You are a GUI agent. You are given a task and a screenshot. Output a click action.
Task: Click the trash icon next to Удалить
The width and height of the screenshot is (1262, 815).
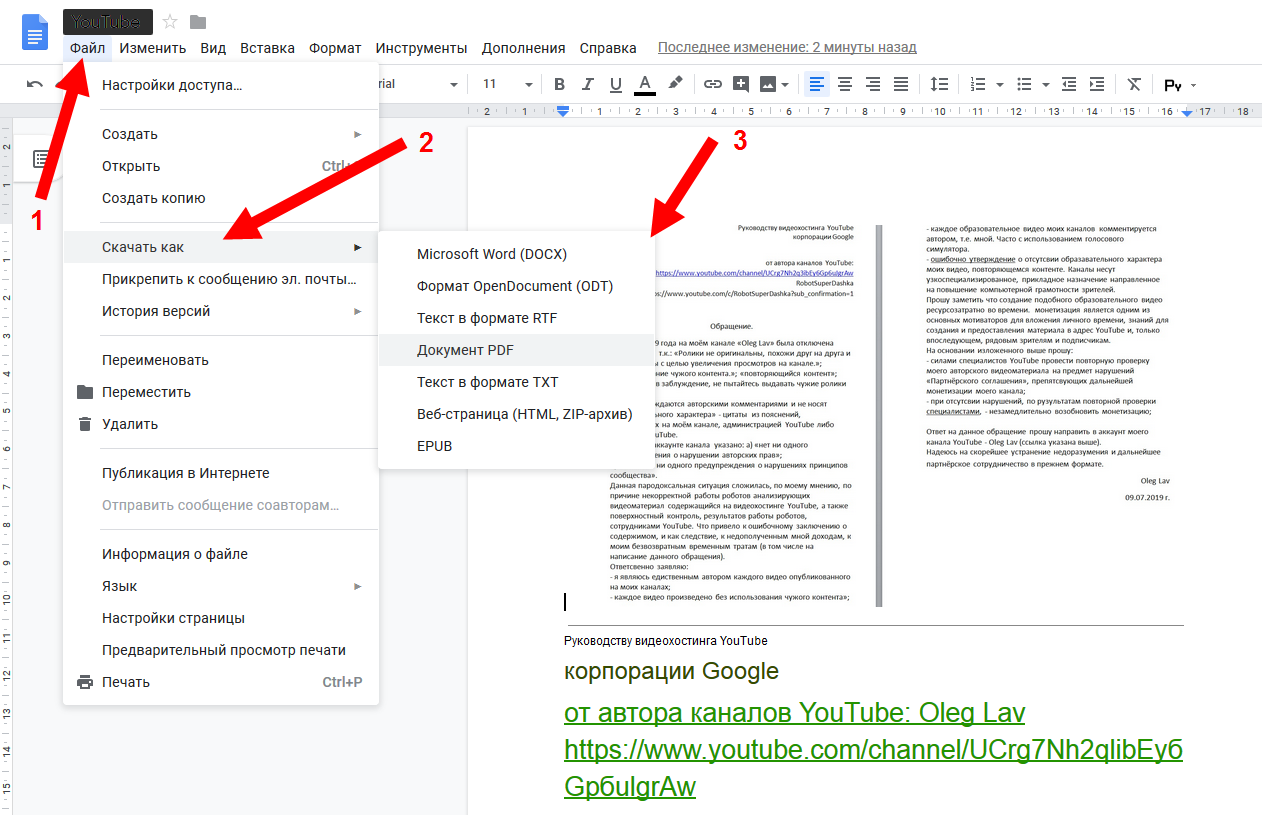point(85,424)
